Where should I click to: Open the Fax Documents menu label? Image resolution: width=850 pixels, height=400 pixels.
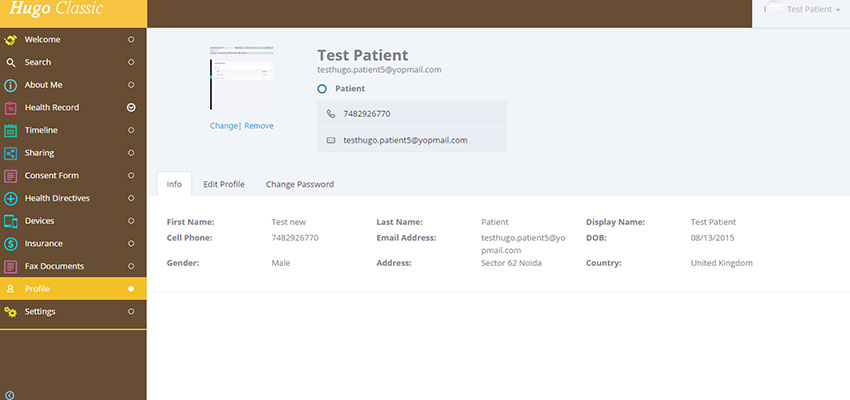(54, 266)
